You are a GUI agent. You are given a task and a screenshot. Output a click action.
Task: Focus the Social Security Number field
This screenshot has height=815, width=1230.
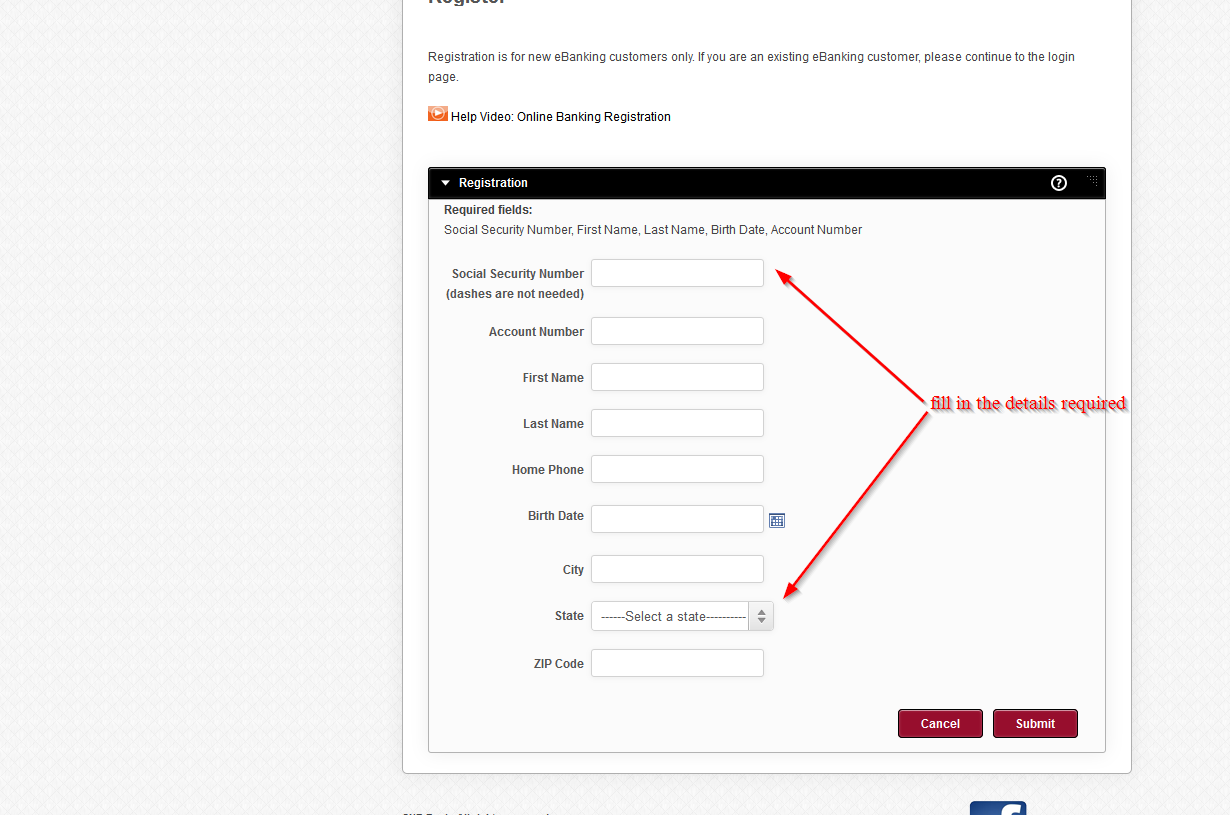coord(677,273)
